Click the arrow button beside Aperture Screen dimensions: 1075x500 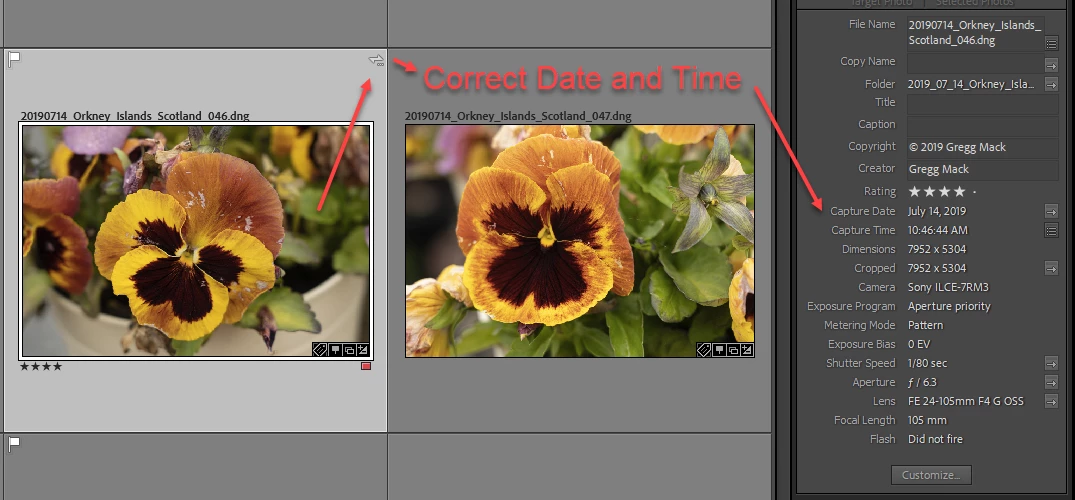1051,382
